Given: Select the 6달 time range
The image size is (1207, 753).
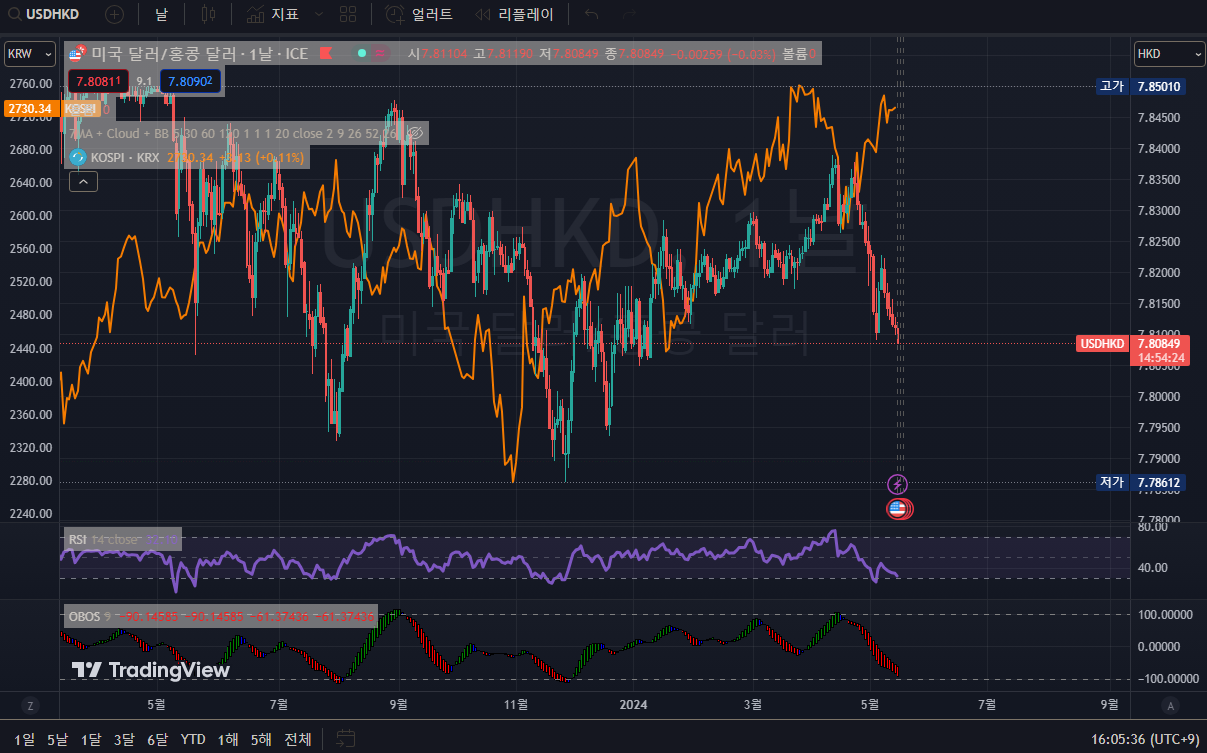Looking at the screenshot, I should [x=157, y=739].
